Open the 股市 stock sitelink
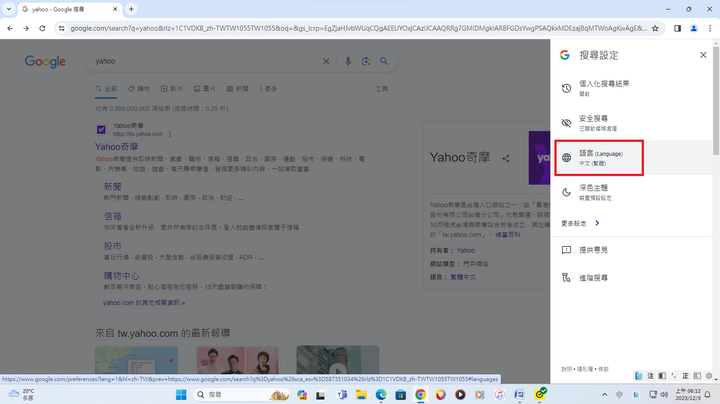Viewport: 720px width, 404px height. coord(112,246)
